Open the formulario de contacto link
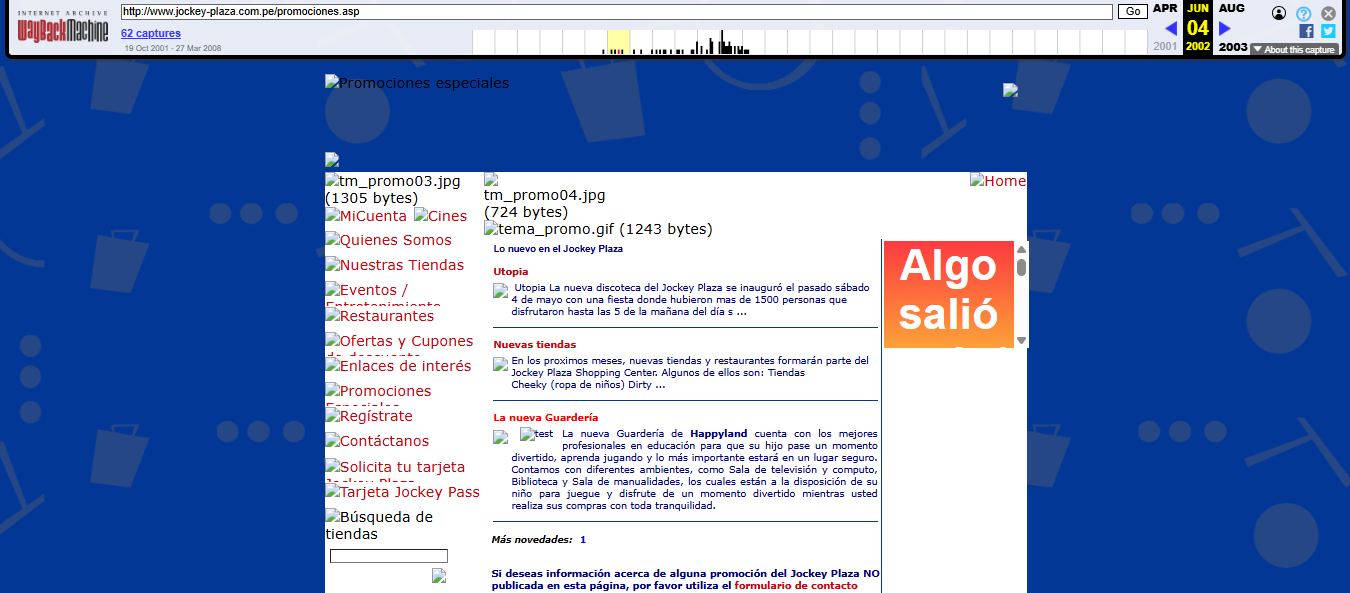 796,586
